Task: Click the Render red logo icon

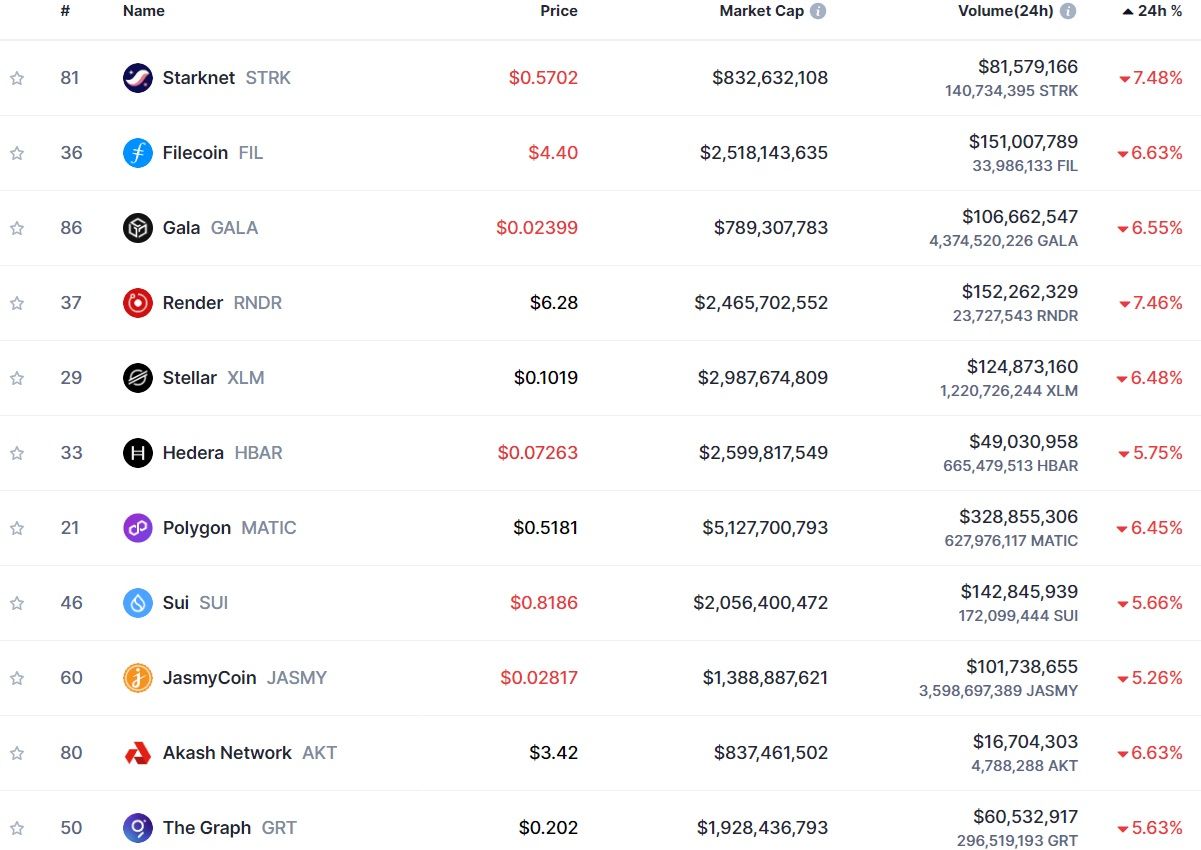Action: (137, 303)
